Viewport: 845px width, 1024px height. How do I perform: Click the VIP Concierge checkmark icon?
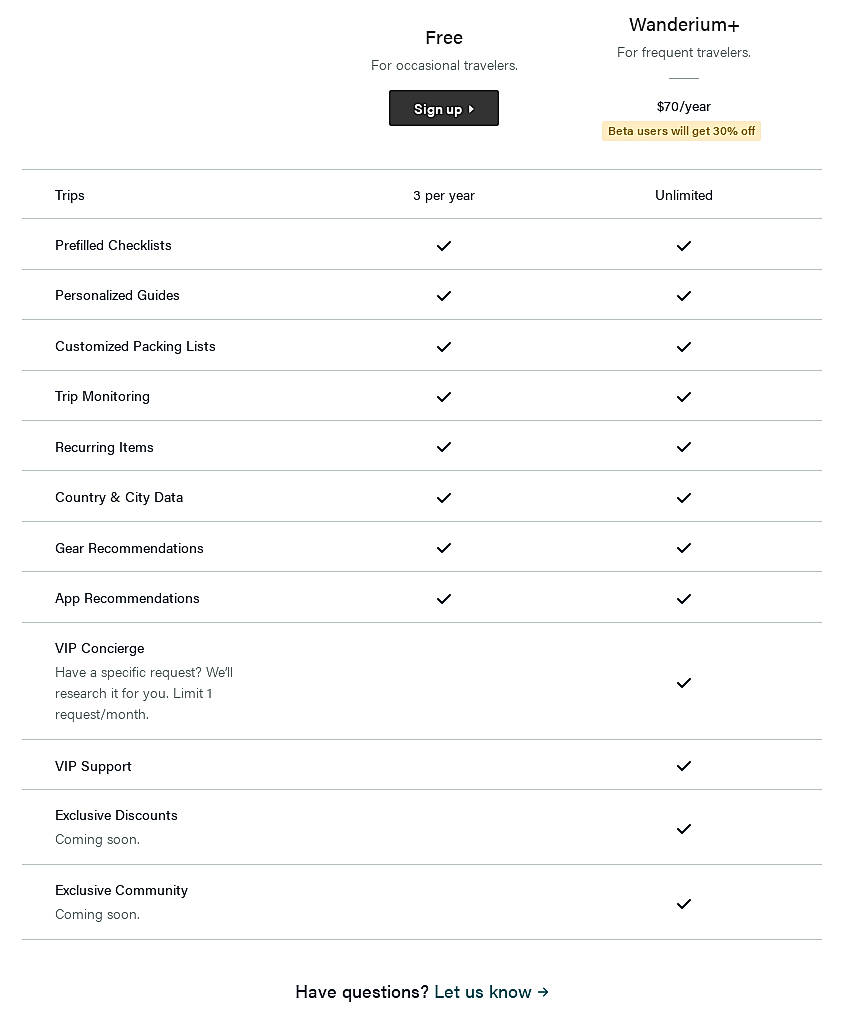[x=684, y=683]
